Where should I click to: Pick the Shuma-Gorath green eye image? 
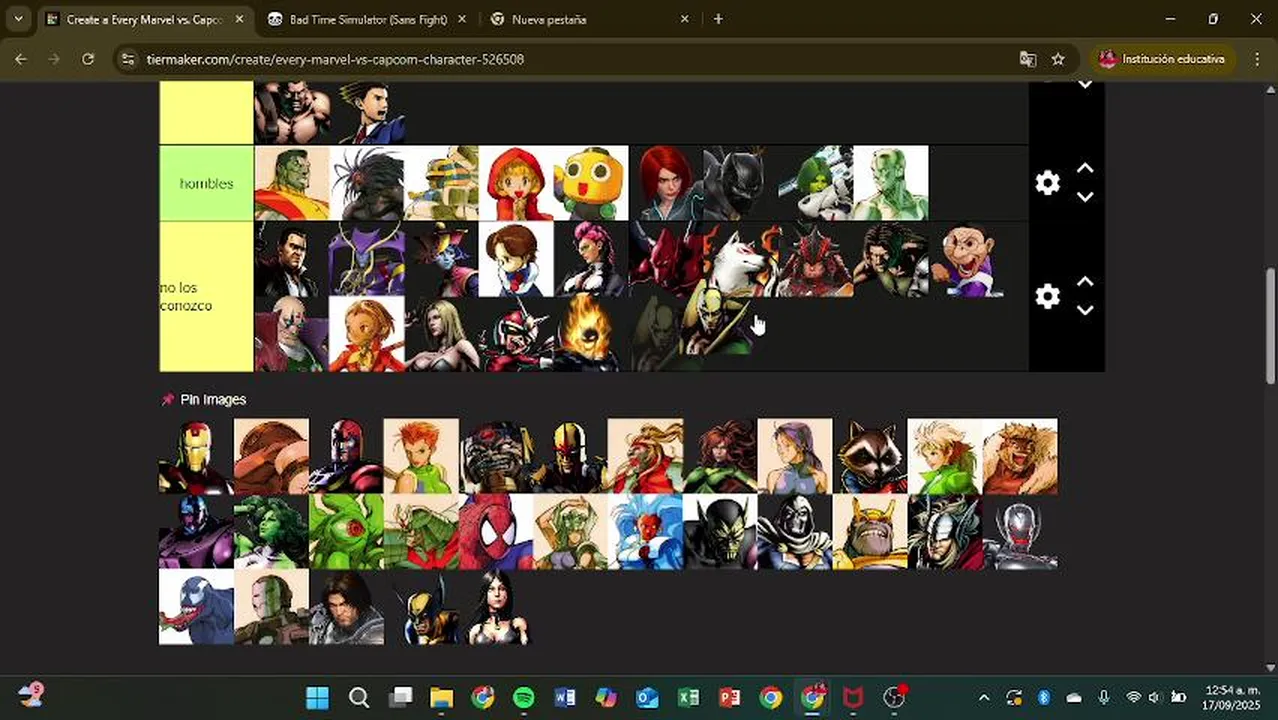tap(346, 531)
